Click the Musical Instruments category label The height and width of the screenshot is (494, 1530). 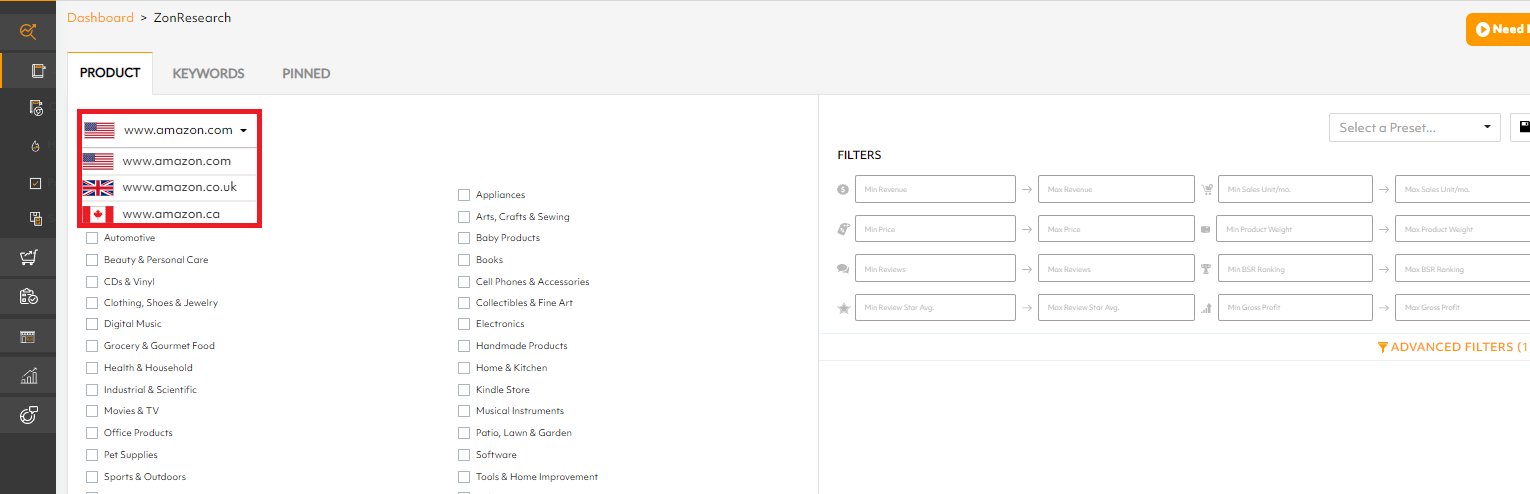pyautogui.click(x=519, y=411)
